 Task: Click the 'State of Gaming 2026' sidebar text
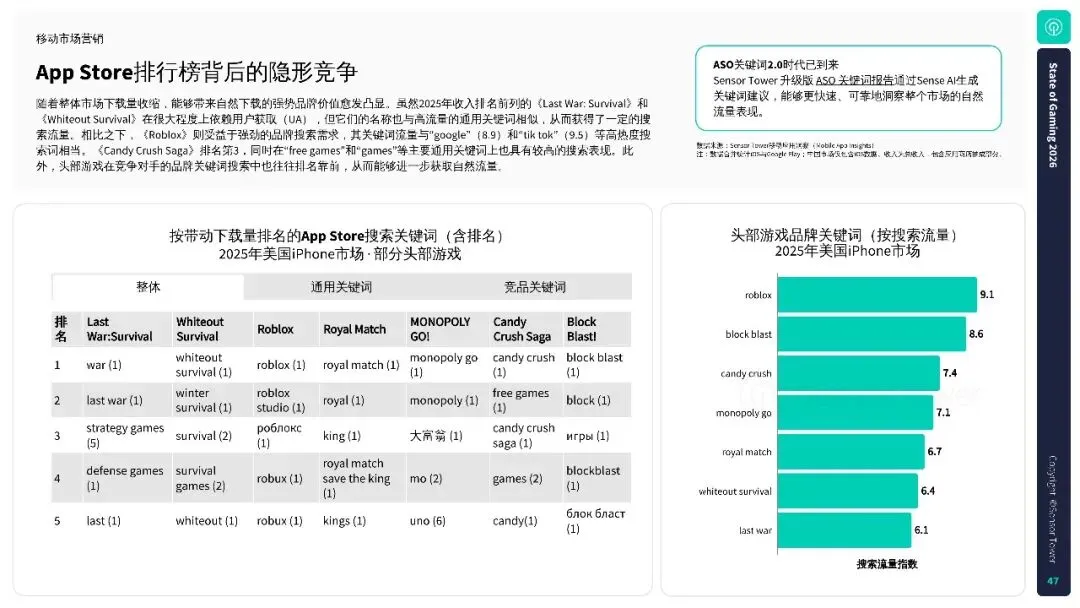pyautogui.click(x=1052, y=115)
